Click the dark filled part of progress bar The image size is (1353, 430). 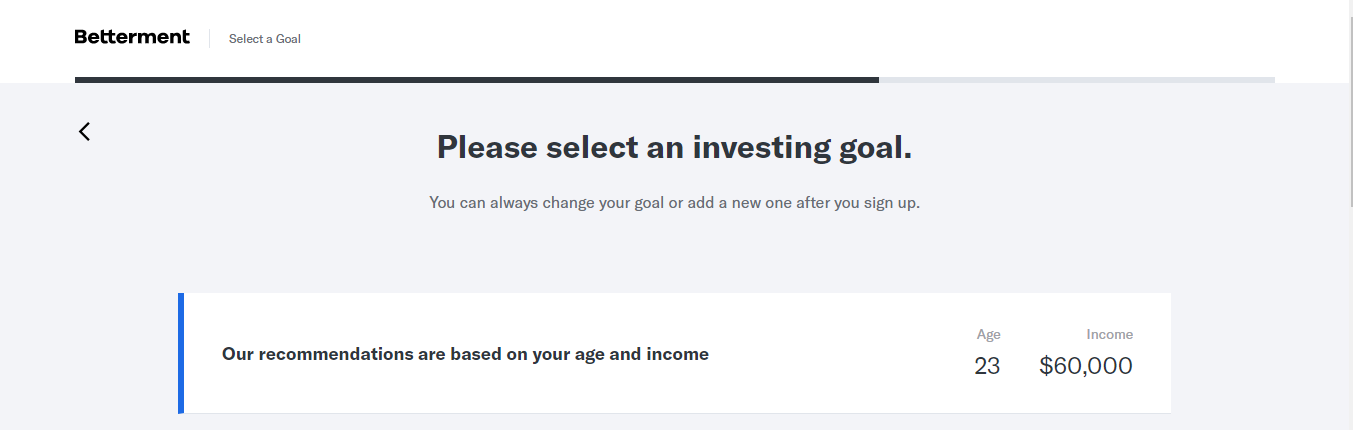coord(476,80)
